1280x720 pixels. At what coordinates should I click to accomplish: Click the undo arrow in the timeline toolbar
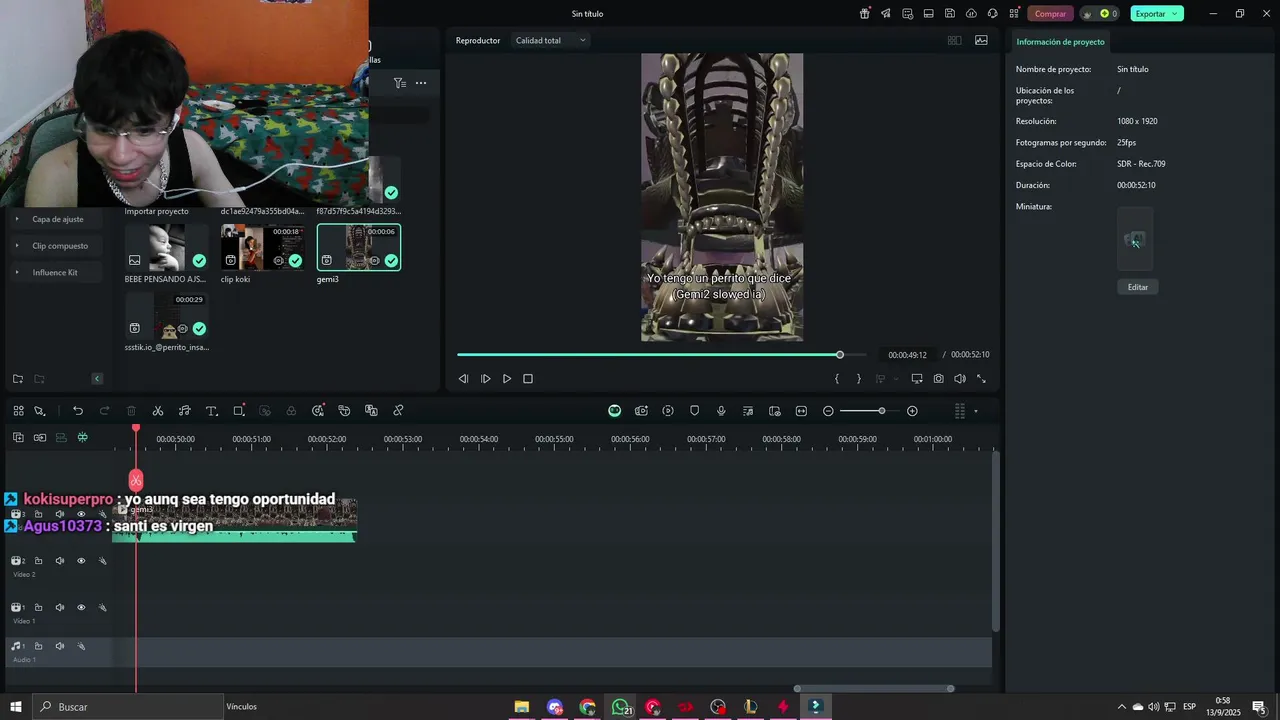[x=78, y=411]
